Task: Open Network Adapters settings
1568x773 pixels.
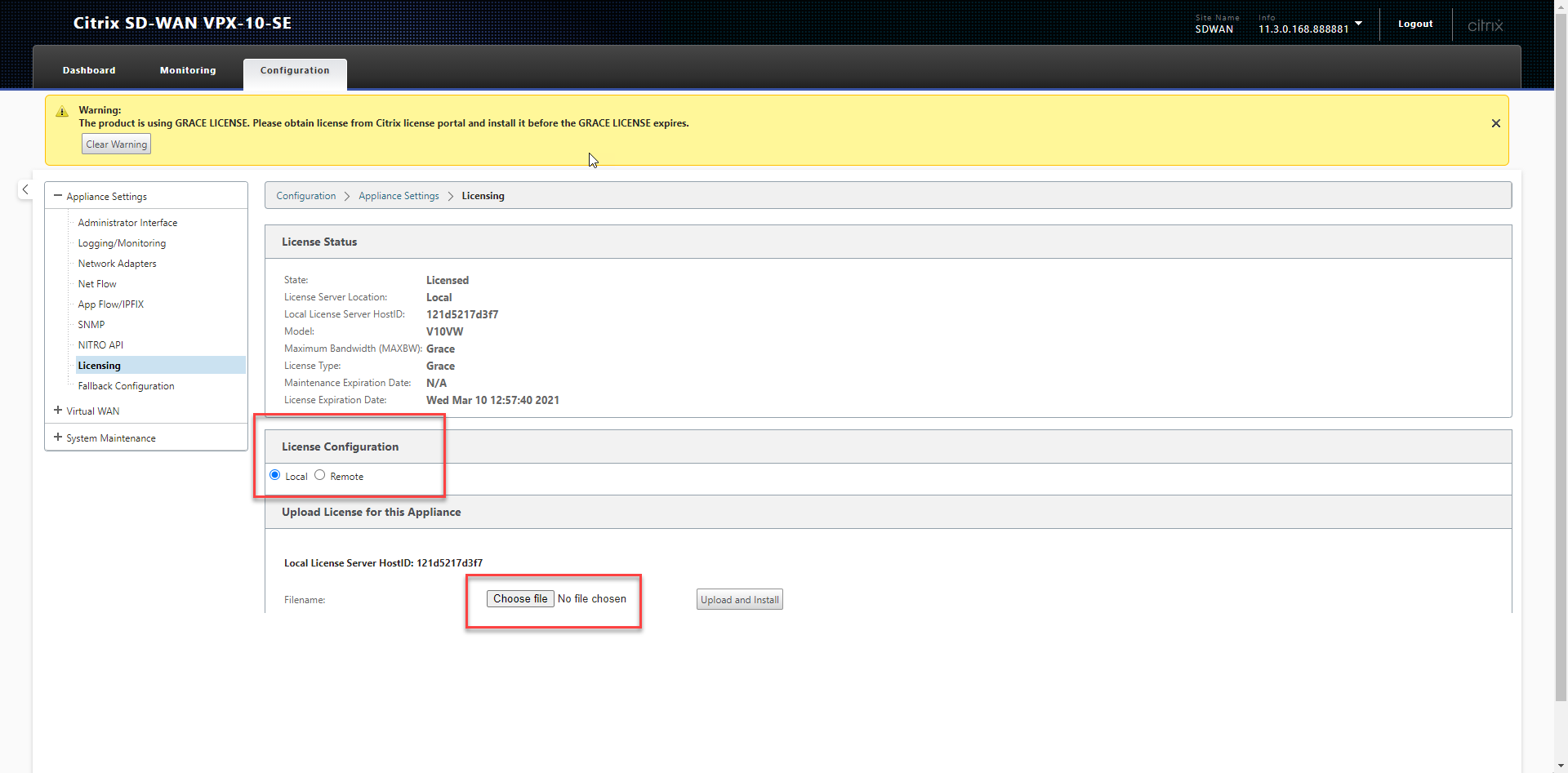Action: [117, 264]
